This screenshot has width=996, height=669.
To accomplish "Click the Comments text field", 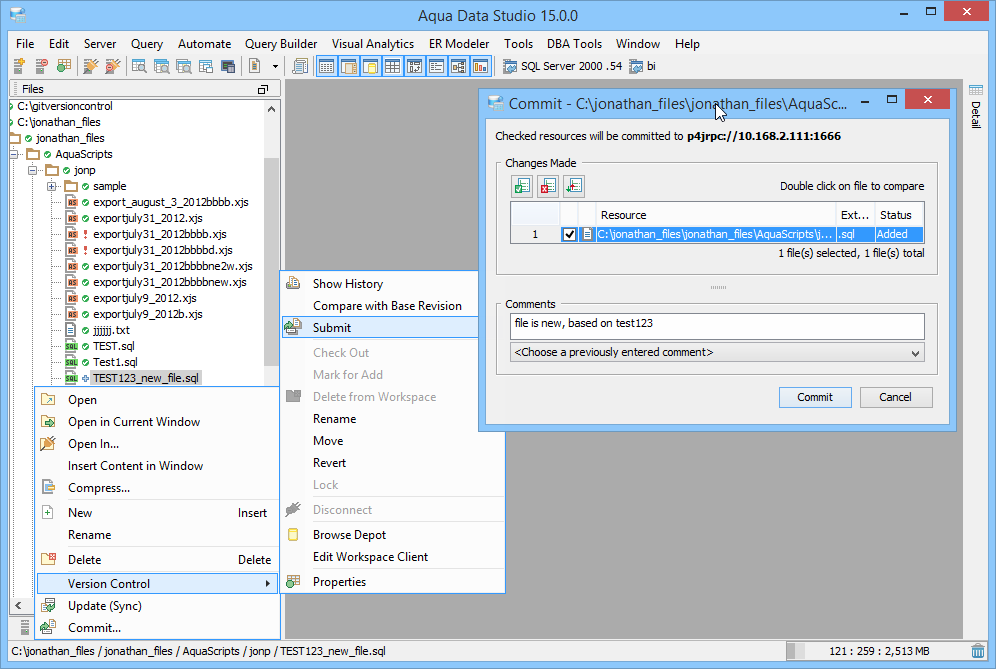I will [717, 326].
